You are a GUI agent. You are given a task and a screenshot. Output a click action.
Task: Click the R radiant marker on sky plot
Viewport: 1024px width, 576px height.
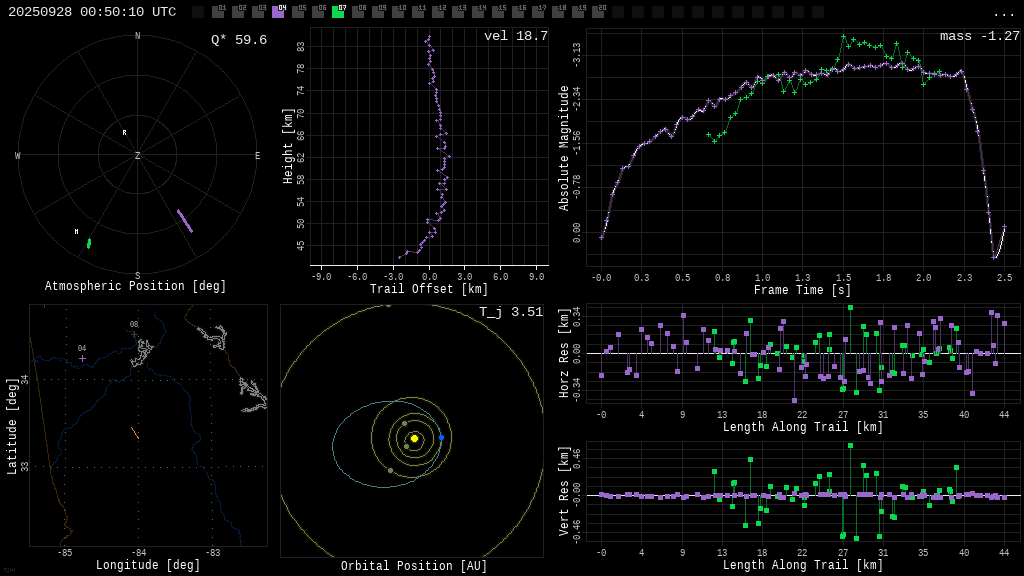[125, 133]
